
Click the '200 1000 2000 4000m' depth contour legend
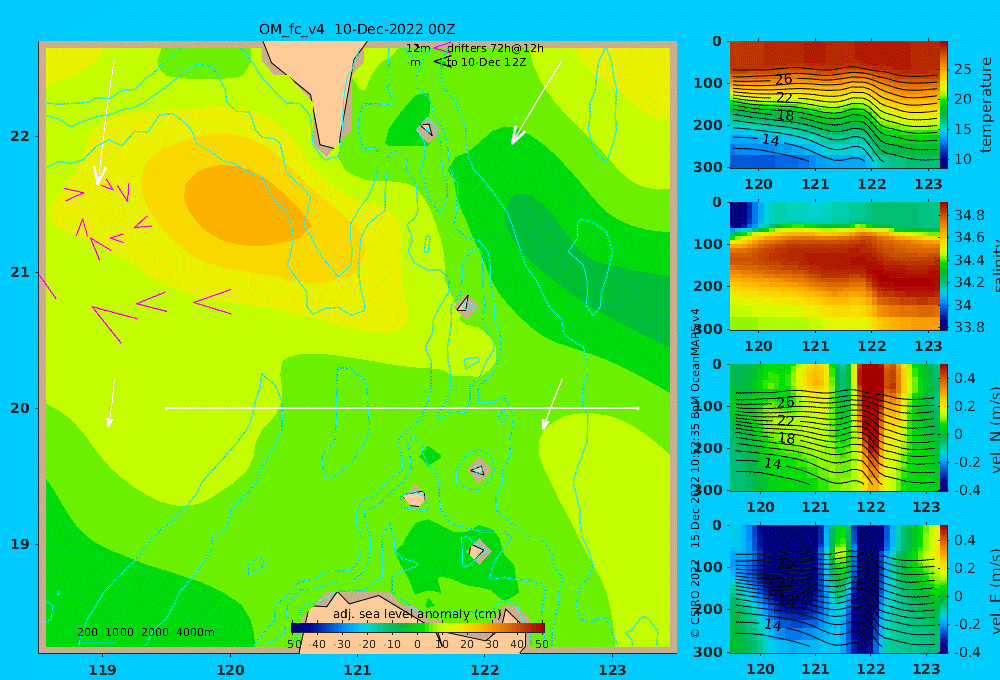coord(145,632)
